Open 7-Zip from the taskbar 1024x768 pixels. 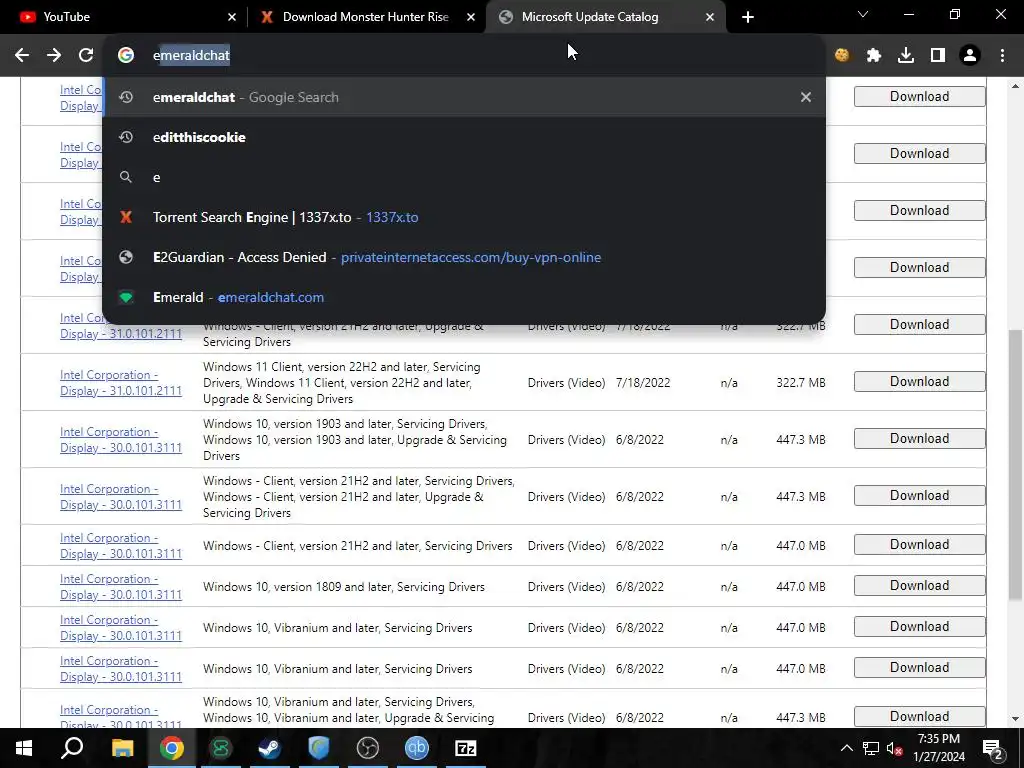coord(466,748)
